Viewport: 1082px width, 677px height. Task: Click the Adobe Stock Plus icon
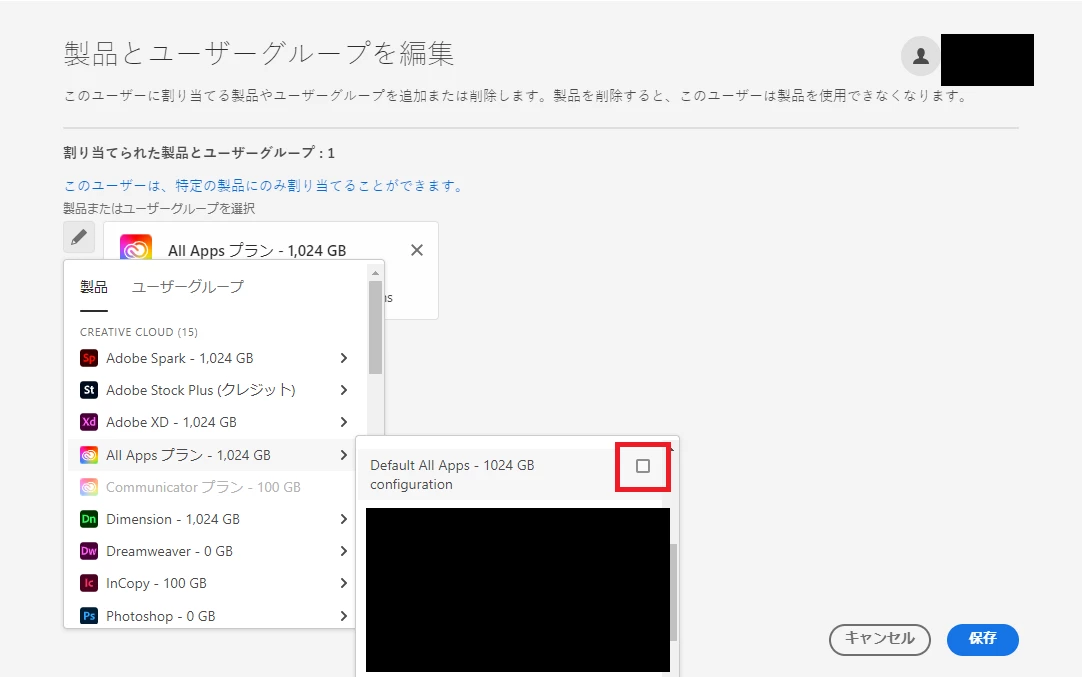89,390
